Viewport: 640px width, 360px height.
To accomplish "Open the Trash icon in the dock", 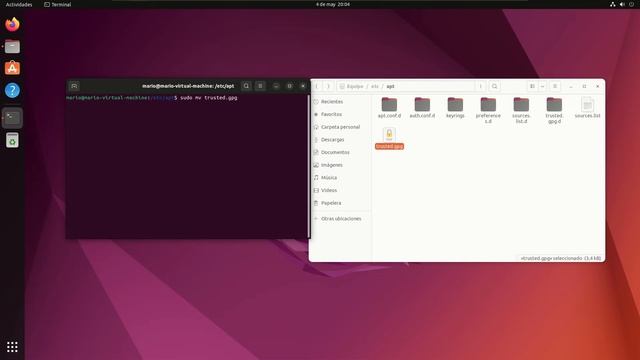I will 12,140.
